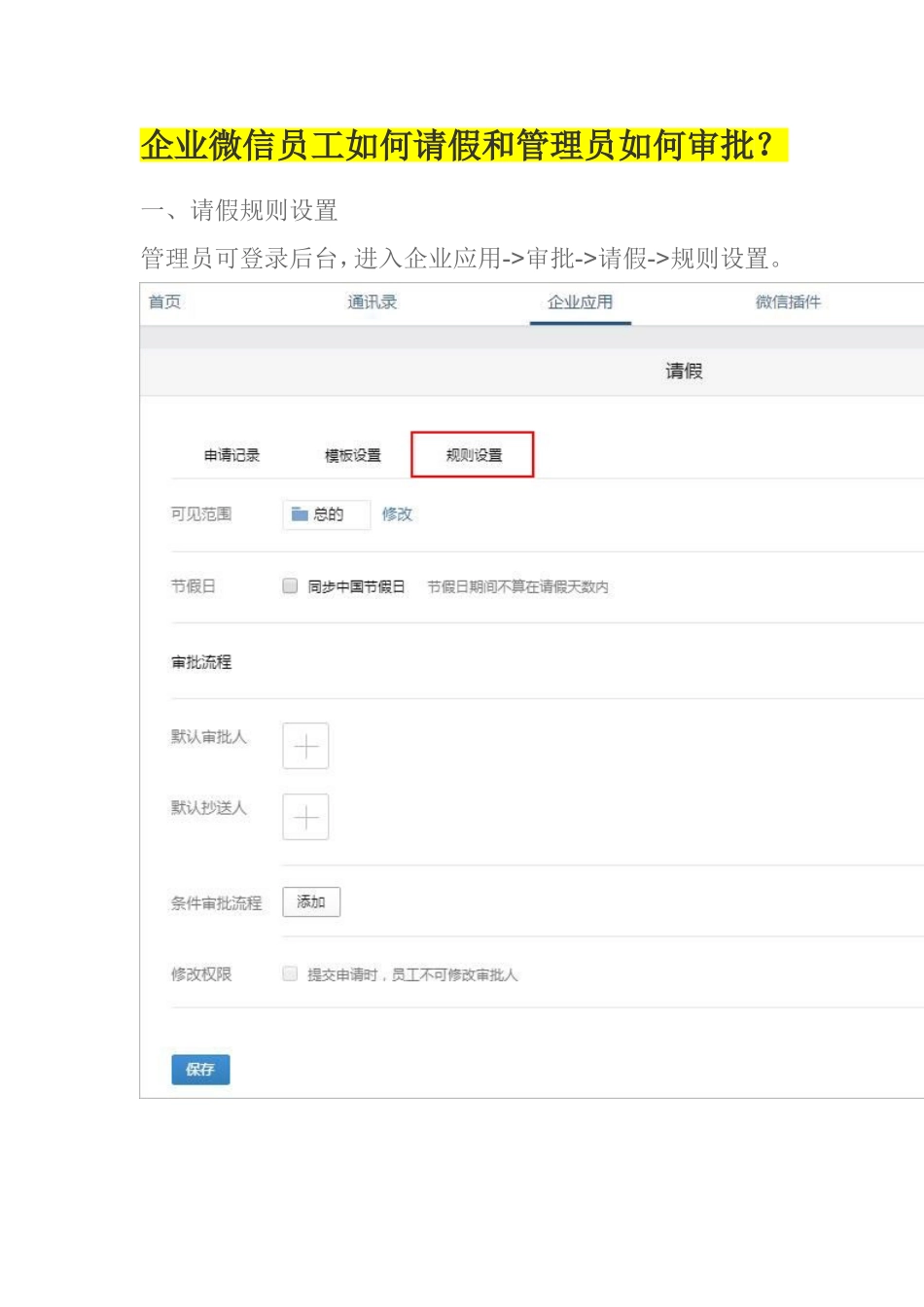Go to the 申请记录 sub-tab
This screenshot has height=1307, width=924.
[231, 455]
